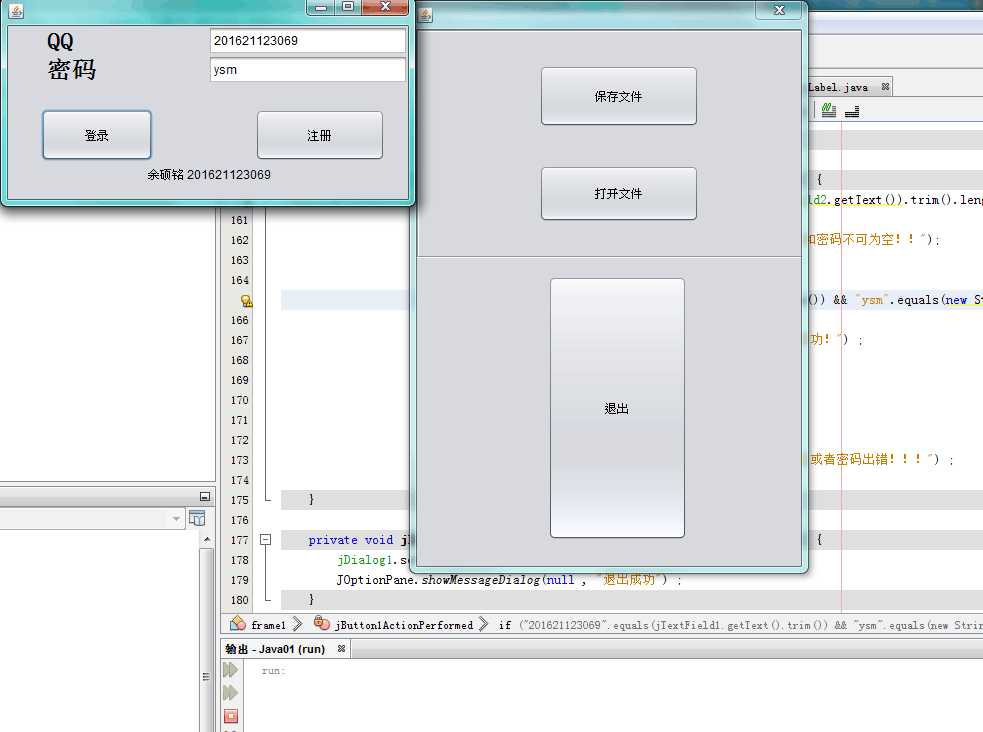Click the 'run:' text in output panel

coord(273,671)
